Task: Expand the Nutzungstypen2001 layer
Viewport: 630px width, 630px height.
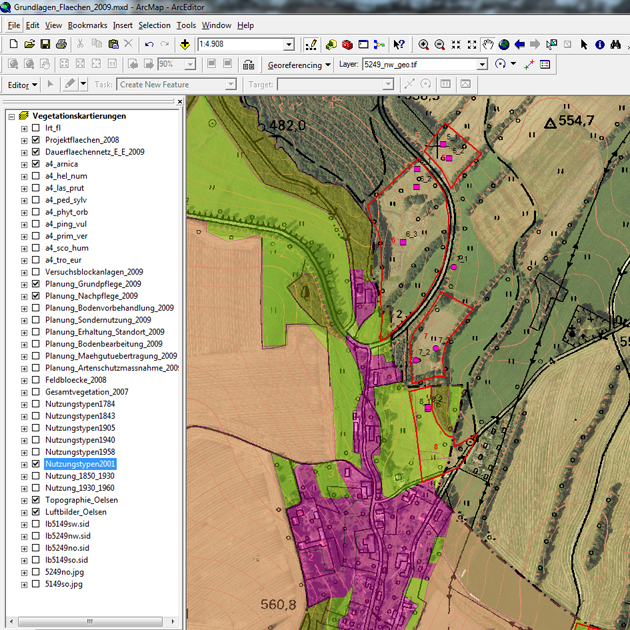Action: click(24, 464)
